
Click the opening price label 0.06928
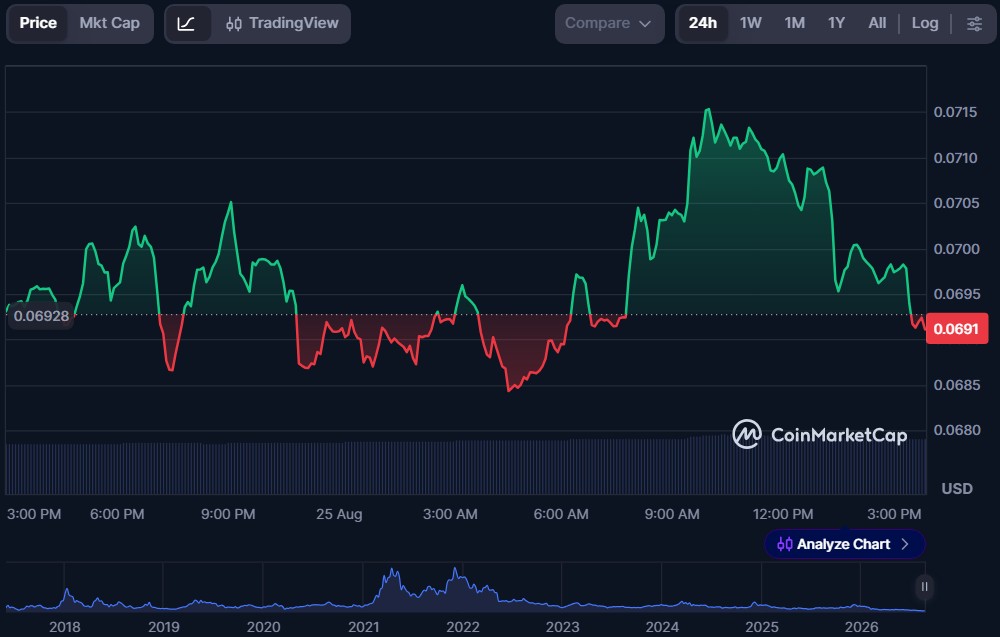pos(41,316)
